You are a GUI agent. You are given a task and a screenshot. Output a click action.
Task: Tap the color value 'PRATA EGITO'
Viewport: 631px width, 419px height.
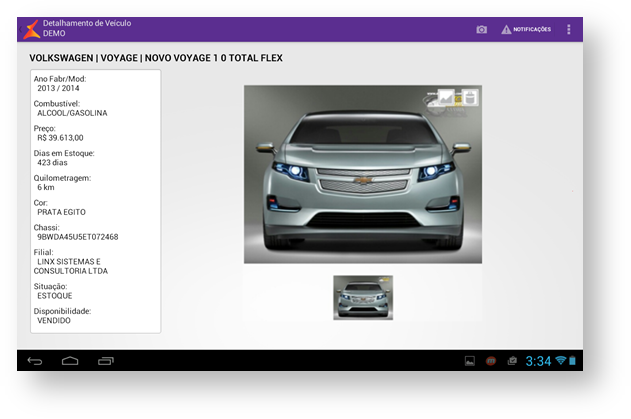pyautogui.click(x=61, y=212)
